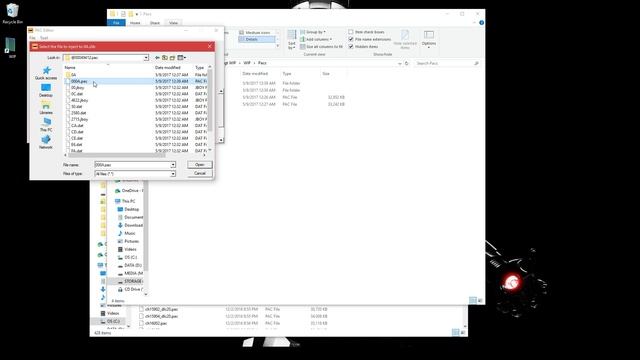The image size is (640, 360).
Task: Open the Add columns dropdown
Action: [x=316, y=39]
